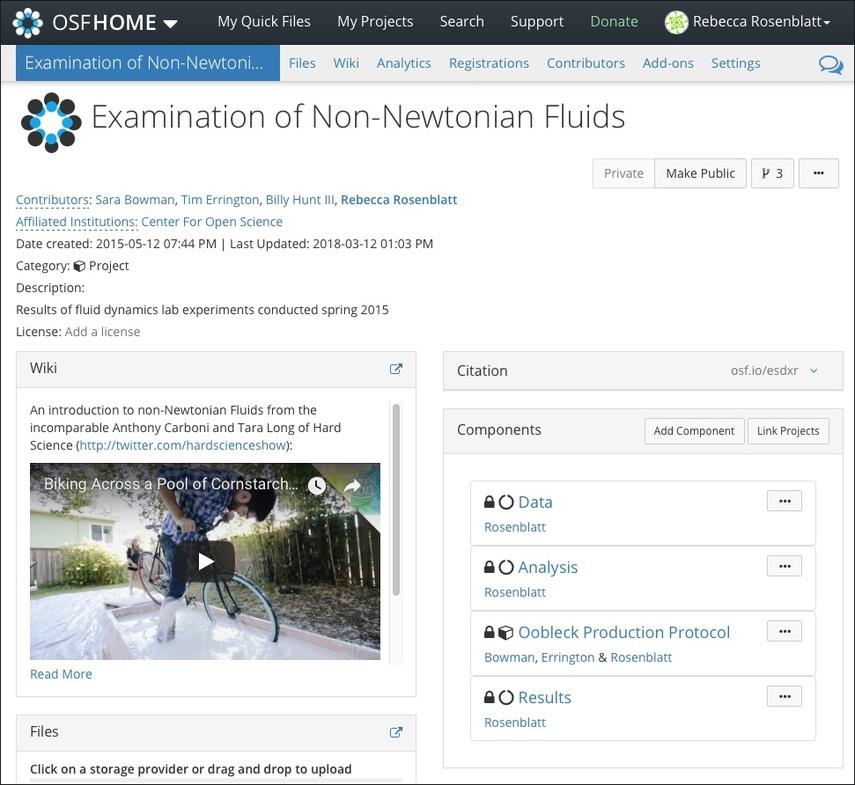Screen dimensions: 855x785
Task: Click the Errington link under Oobleck Production Protocol
Action: click(568, 657)
